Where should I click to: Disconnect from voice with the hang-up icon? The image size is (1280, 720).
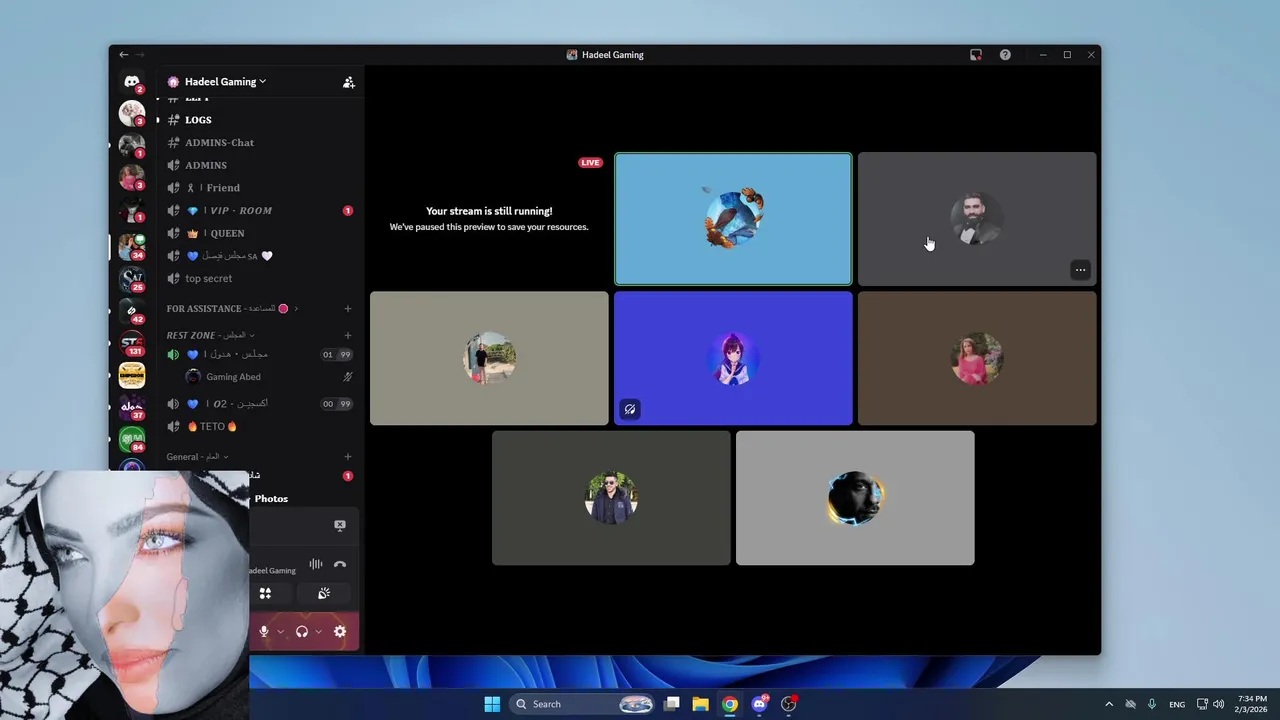[x=340, y=564]
